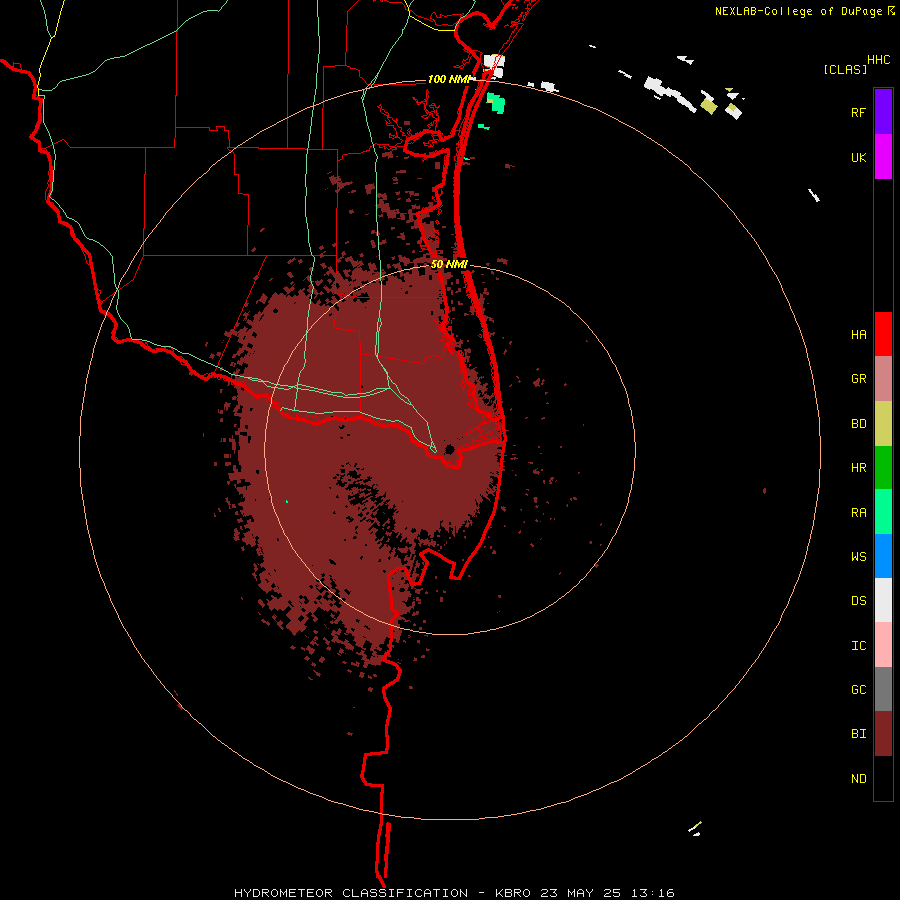Image resolution: width=900 pixels, height=900 pixels.
Task: Click the HA red legend swatch
Action: click(x=883, y=334)
